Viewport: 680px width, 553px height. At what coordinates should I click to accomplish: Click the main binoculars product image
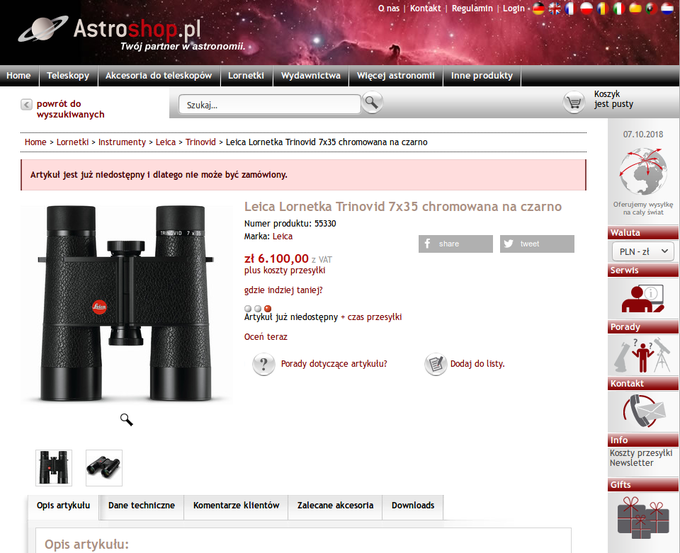[126, 303]
